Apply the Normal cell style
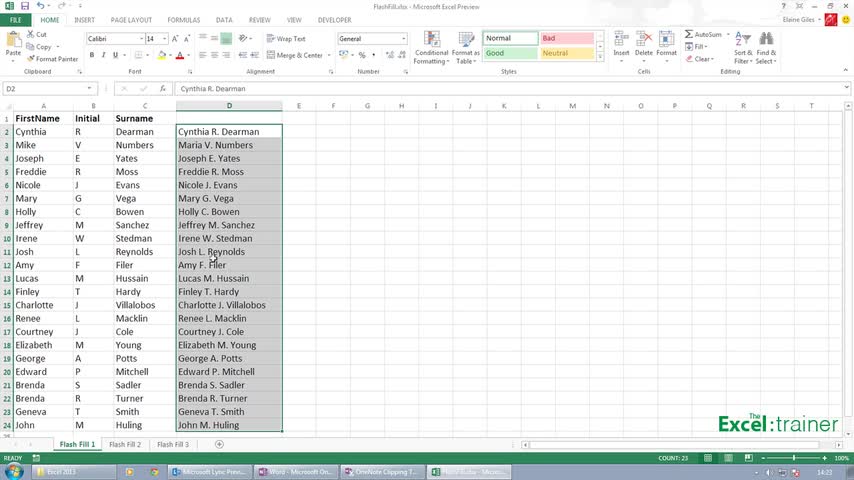Viewport: 854px width, 480px height. click(510, 38)
